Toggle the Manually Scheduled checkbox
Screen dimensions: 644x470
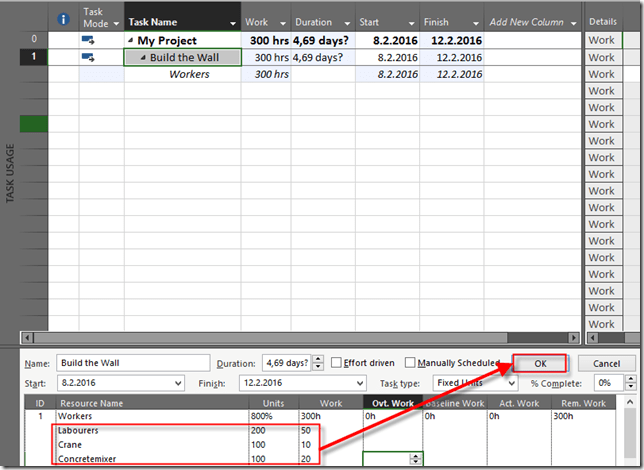(411, 363)
